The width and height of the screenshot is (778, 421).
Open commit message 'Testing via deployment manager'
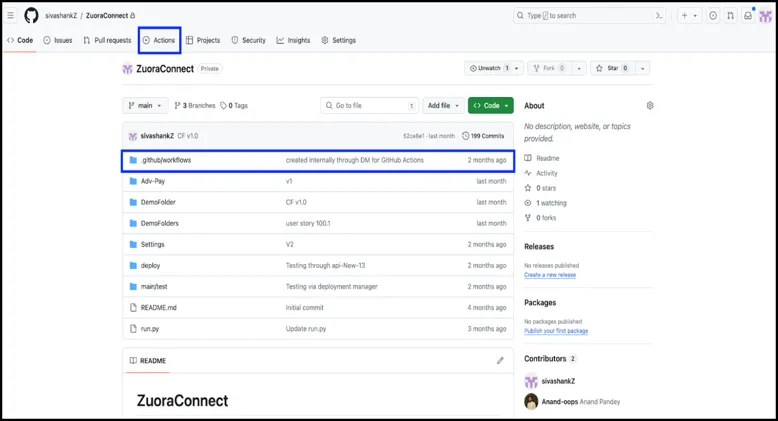tap(331, 286)
